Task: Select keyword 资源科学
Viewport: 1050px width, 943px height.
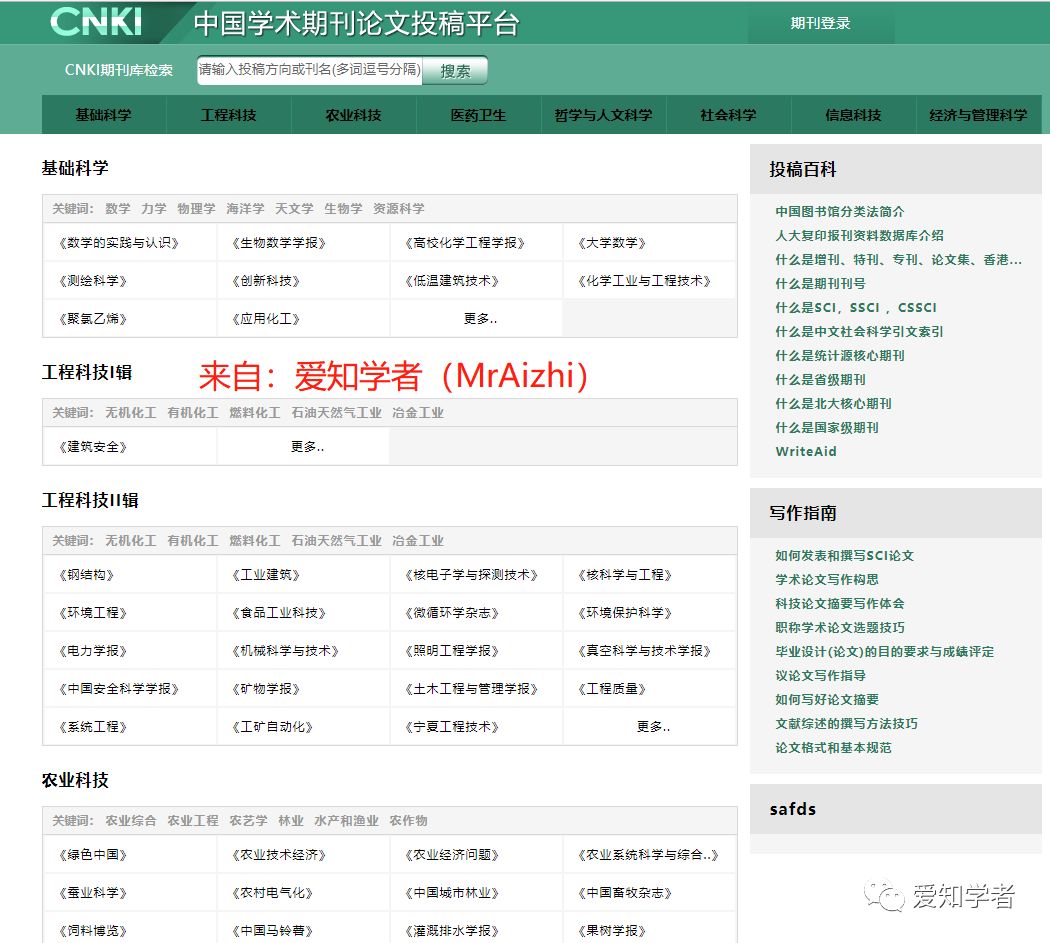Action: 399,209
